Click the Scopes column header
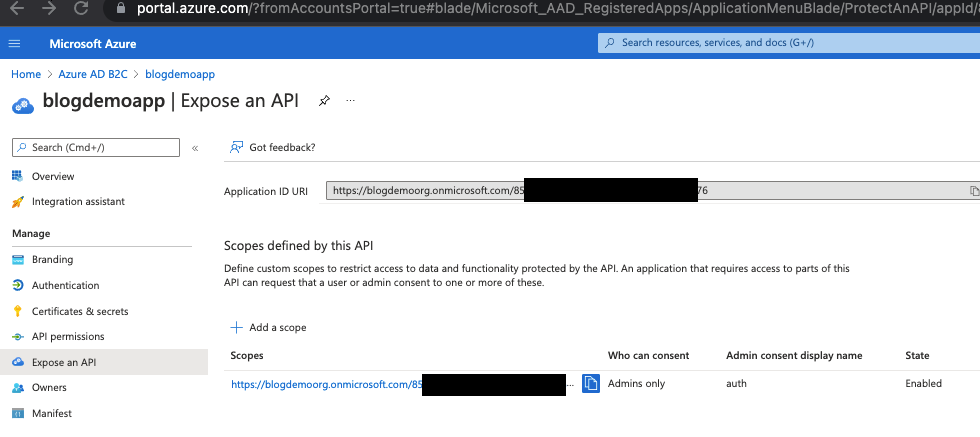The height and width of the screenshot is (437, 980). (x=247, y=355)
